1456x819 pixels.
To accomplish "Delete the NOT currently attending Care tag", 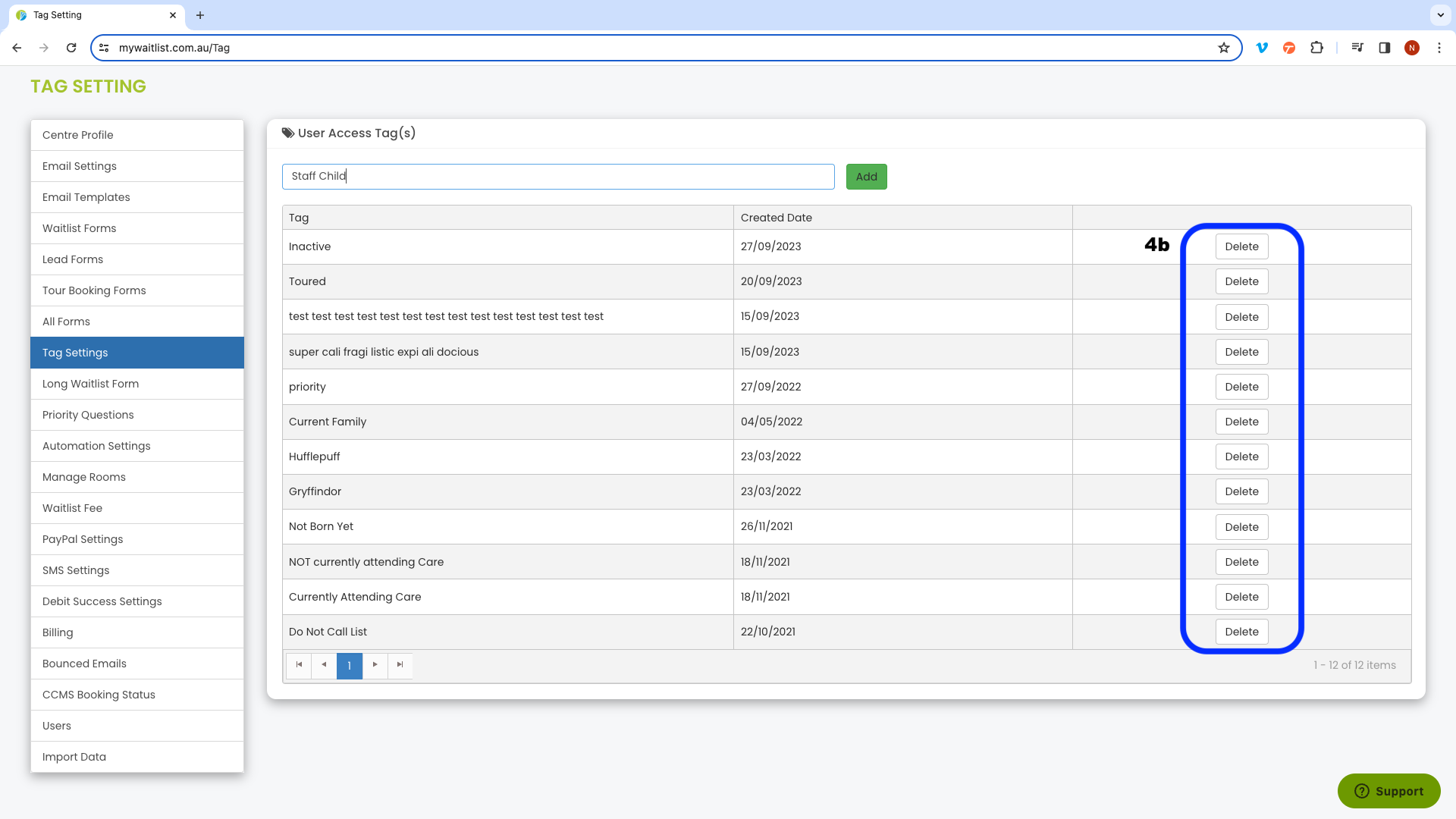I will tap(1241, 562).
